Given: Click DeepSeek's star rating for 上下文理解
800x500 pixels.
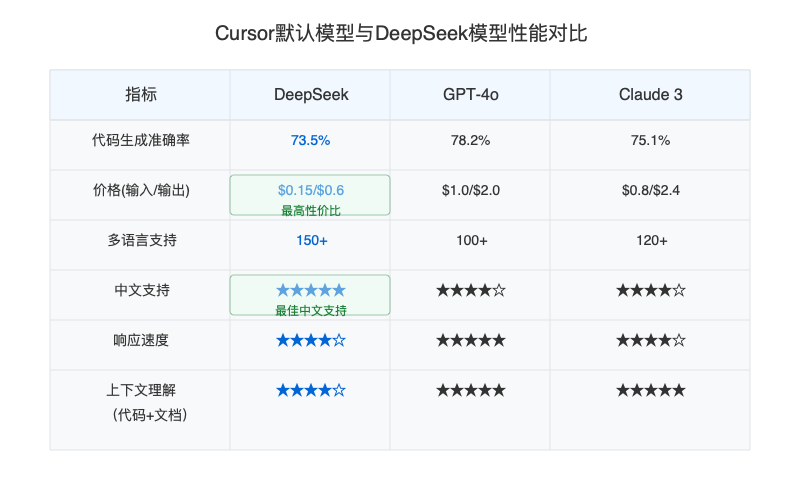Looking at the screenshot, I should pos(311,390).
